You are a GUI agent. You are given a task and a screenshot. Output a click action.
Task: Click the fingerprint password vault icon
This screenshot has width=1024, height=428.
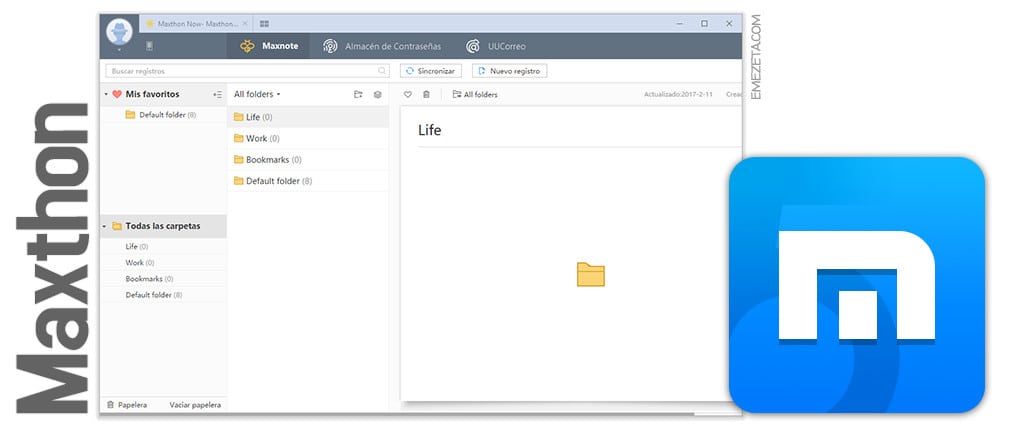(330, 46)
